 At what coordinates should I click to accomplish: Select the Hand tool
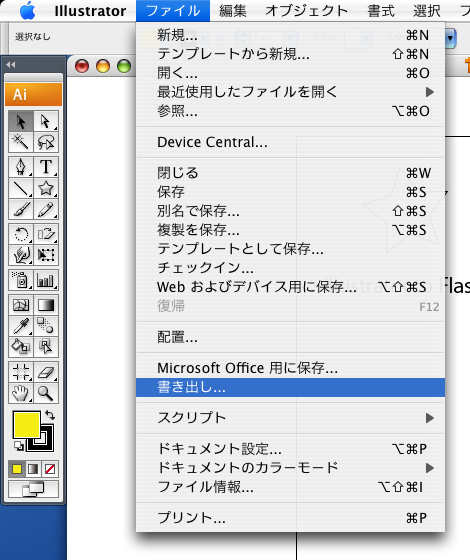coord(21,392)
